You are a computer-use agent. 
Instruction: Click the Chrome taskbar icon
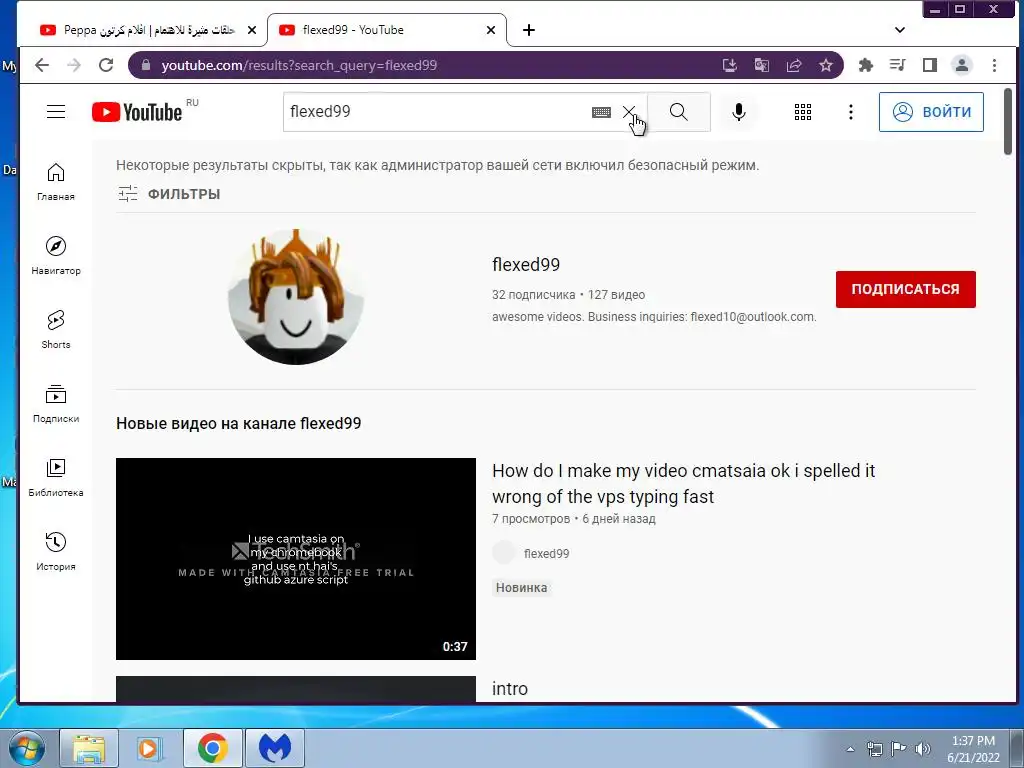[213, 748]
